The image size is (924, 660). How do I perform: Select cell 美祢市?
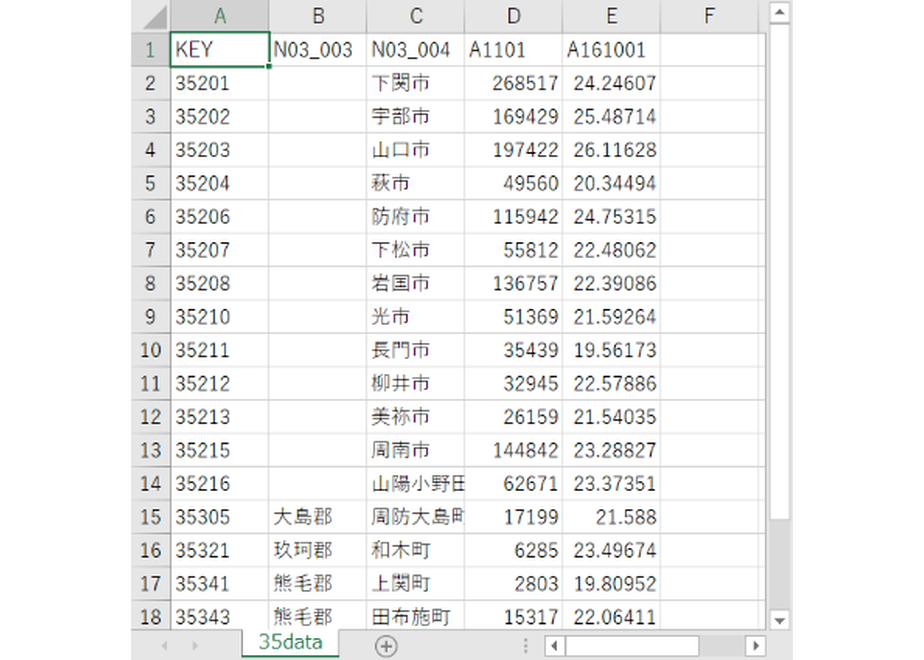[x=415, y=417]
